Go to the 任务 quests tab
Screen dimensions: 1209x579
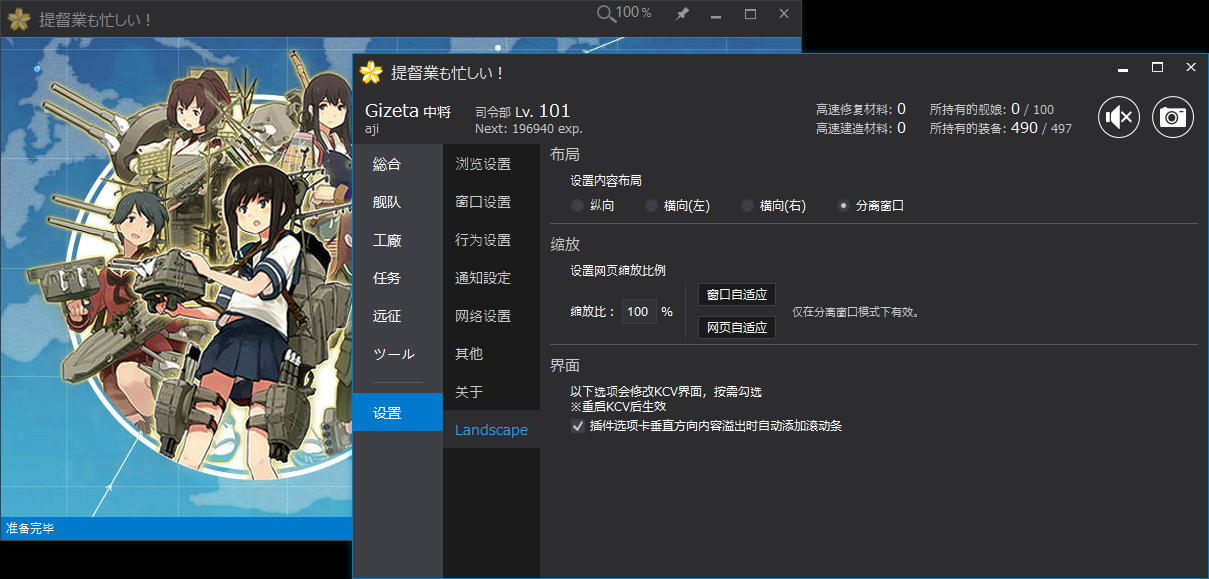397,278
